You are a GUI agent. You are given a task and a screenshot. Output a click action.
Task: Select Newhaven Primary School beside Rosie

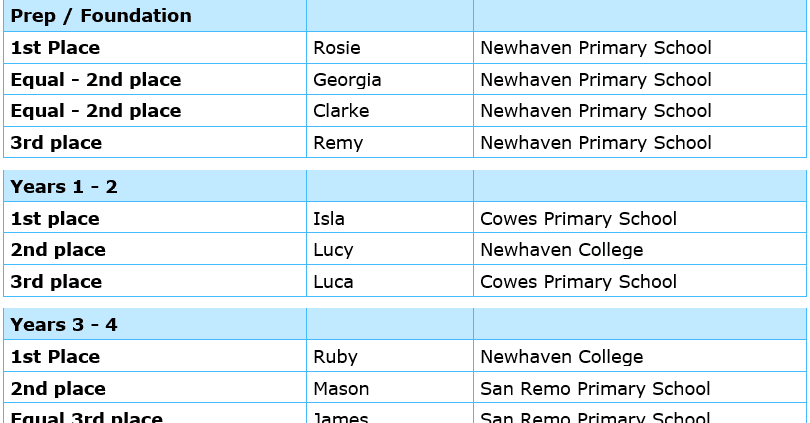tap(596, 48)
